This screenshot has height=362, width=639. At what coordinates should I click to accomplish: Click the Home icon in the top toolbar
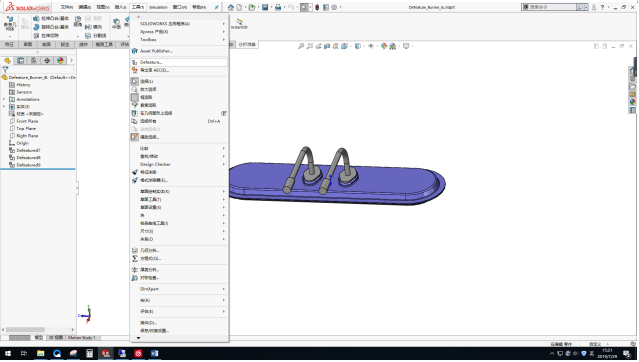(231, 7)
